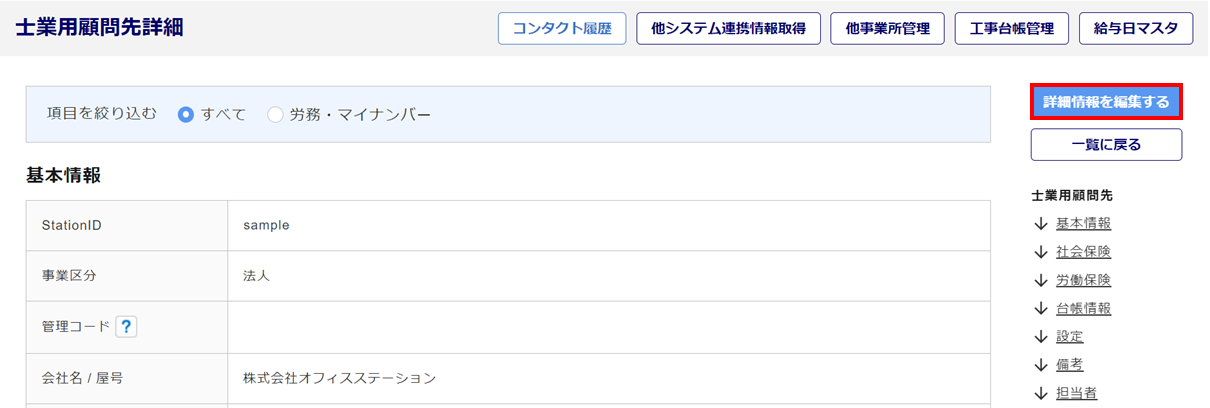Image resolution: width=1210 pixels, height=408 pixels.
Task: Return with 一覧に戻る button
Action: click(1106, 144)
